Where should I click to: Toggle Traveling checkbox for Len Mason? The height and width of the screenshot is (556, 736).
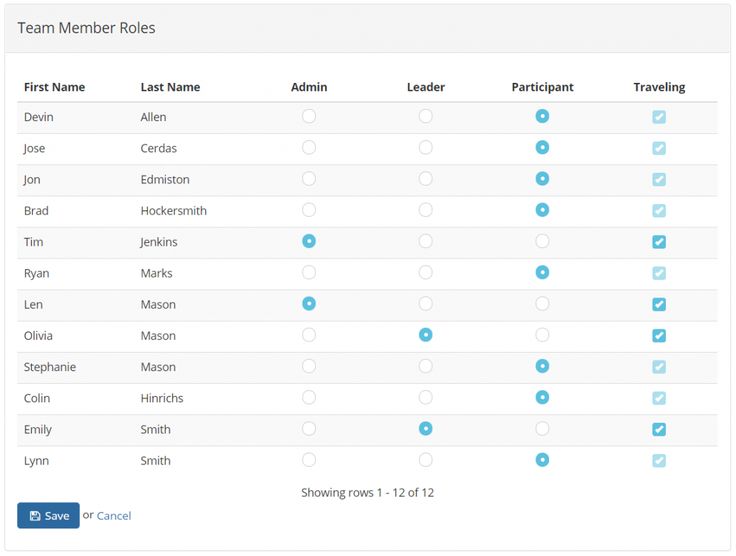click(x=659, y=305)
